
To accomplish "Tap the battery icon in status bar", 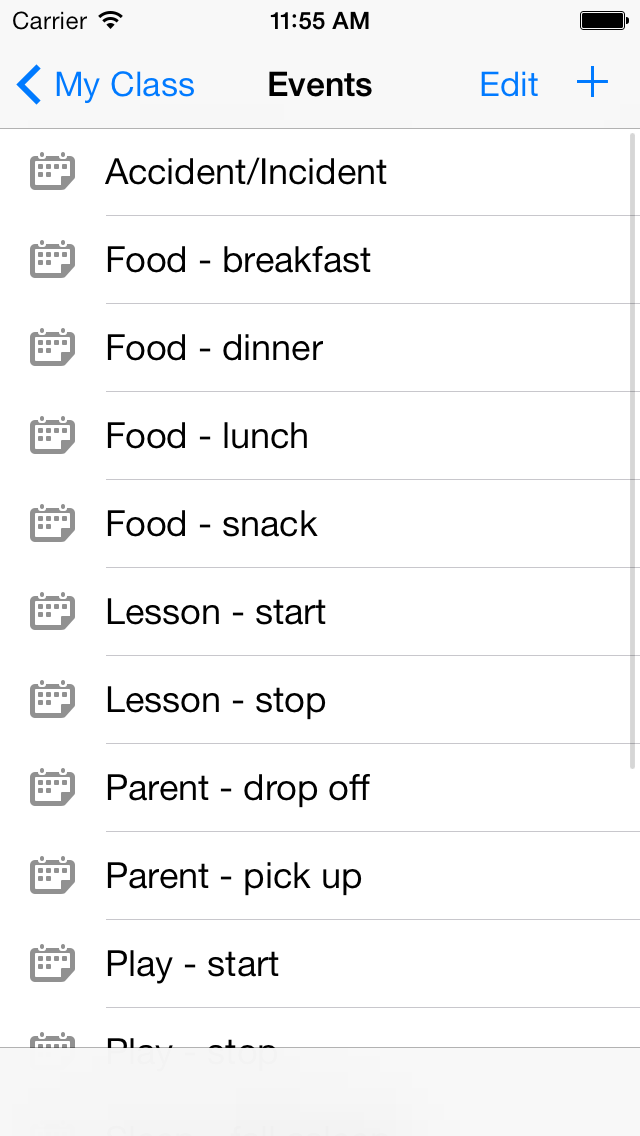I will point(604,21).
